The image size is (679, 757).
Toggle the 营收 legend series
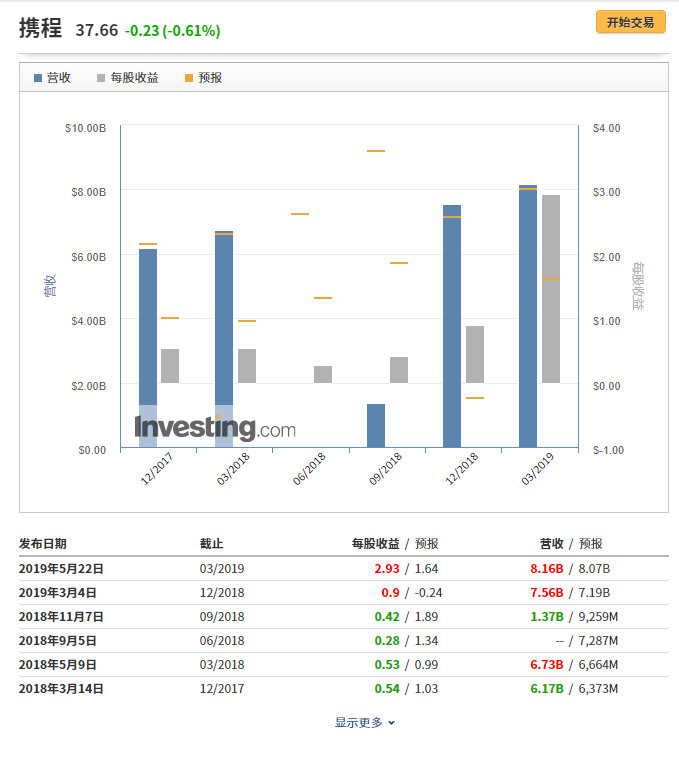pyautogui.click(x=58, y=78)
